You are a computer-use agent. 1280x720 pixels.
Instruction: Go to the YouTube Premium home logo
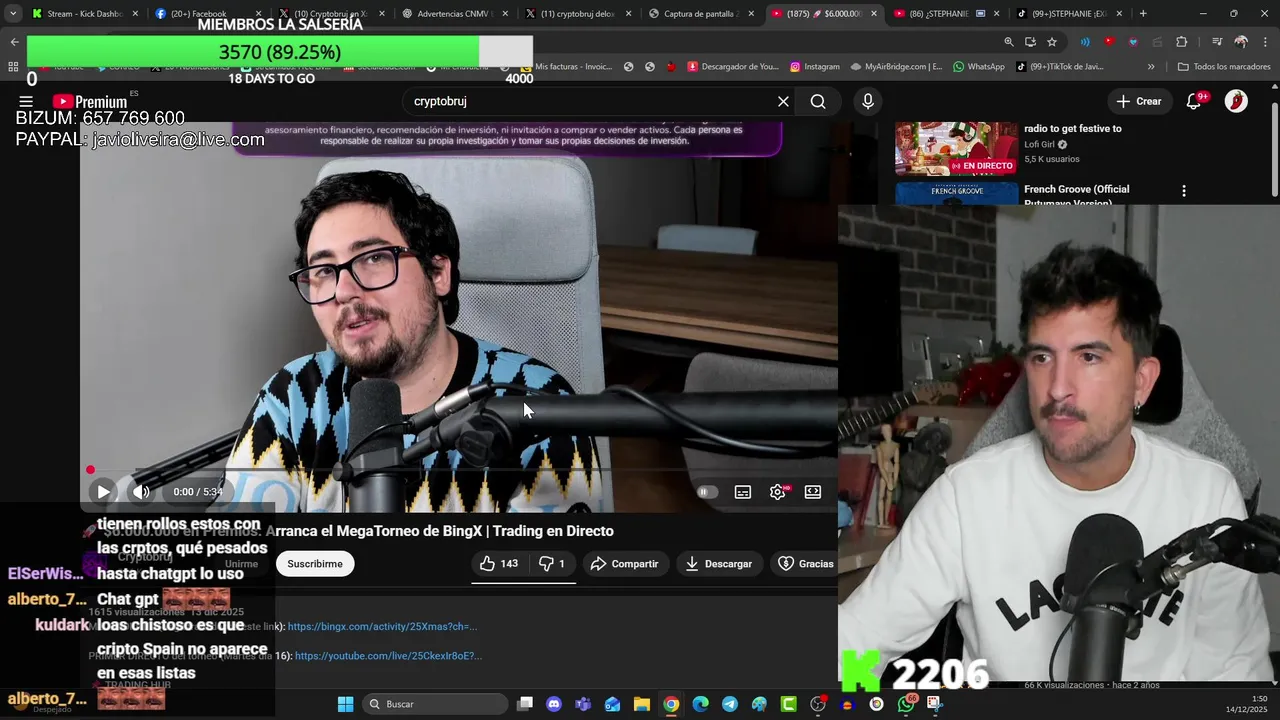pyautogui.click(x=90, y=102)
